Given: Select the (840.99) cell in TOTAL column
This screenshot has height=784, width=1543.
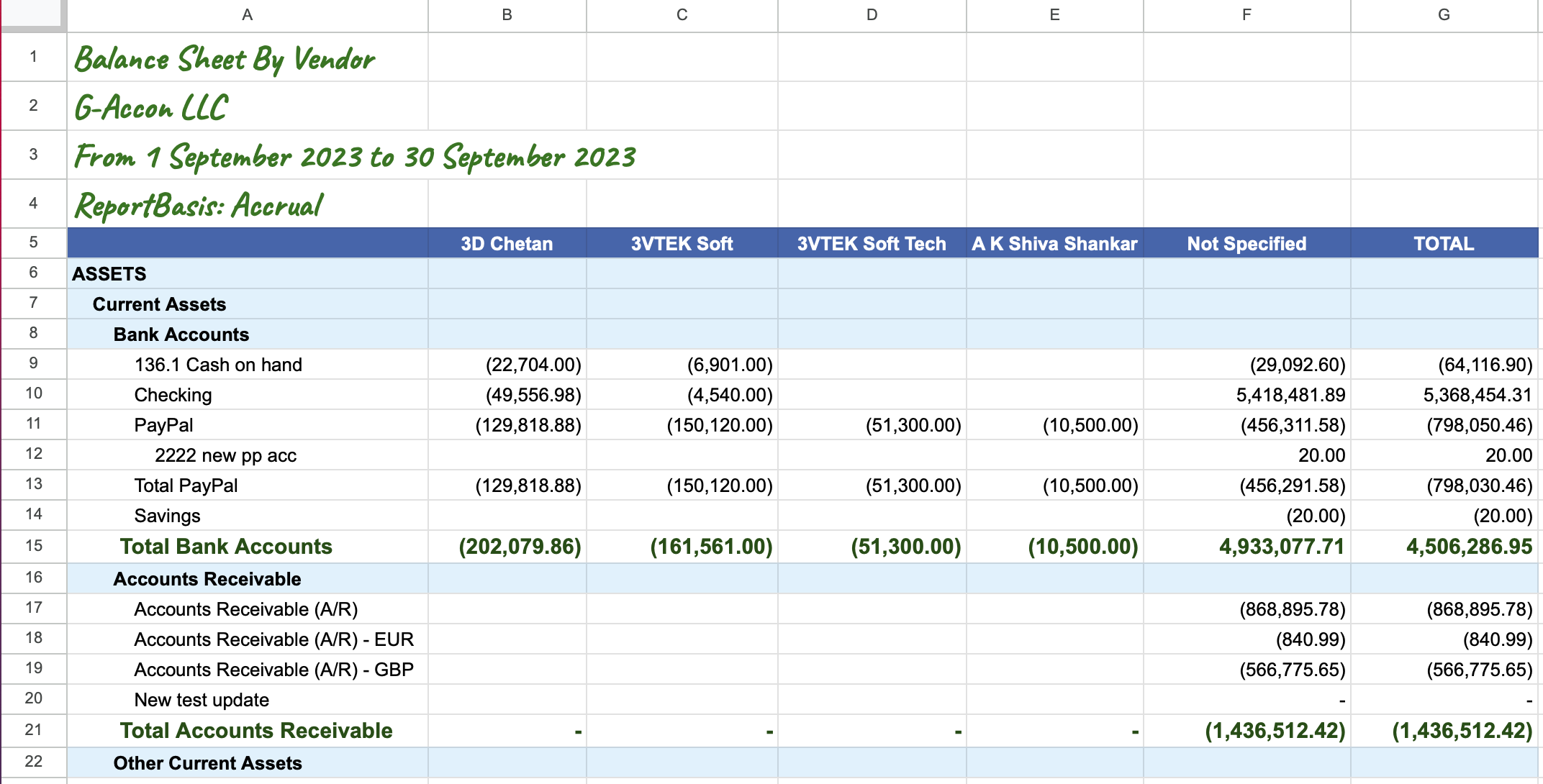Looking at the screenshot, I should point(1444,639).
